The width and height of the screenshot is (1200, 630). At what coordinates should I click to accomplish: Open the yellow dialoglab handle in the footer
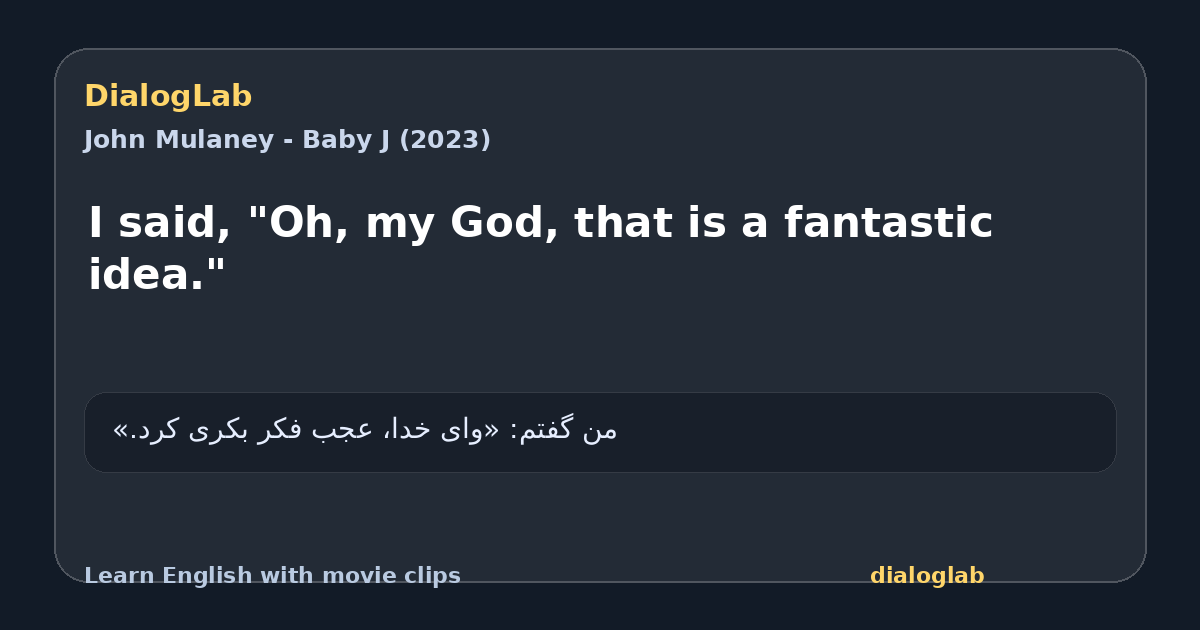tap(927, 576)
